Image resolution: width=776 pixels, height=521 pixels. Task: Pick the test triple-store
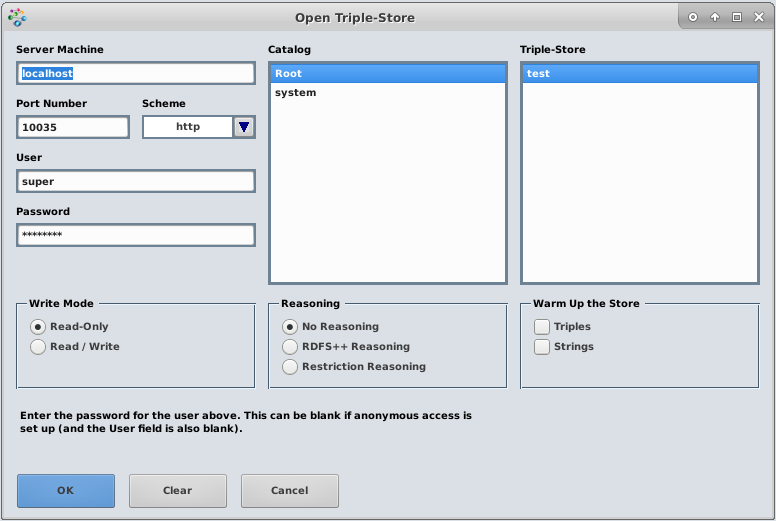(639, 74)
